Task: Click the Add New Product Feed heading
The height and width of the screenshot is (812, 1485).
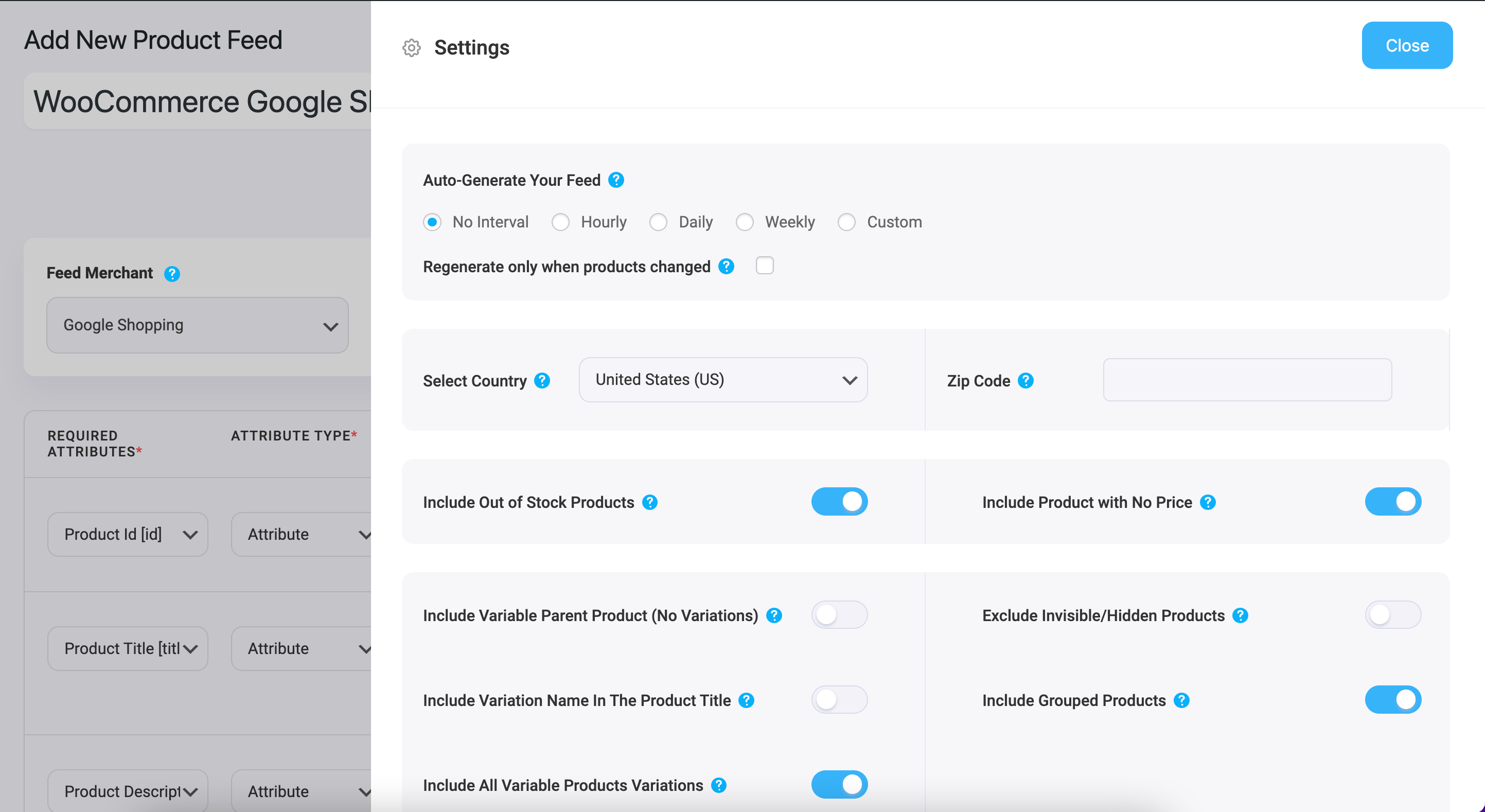Action: click(x=153, y=40)
